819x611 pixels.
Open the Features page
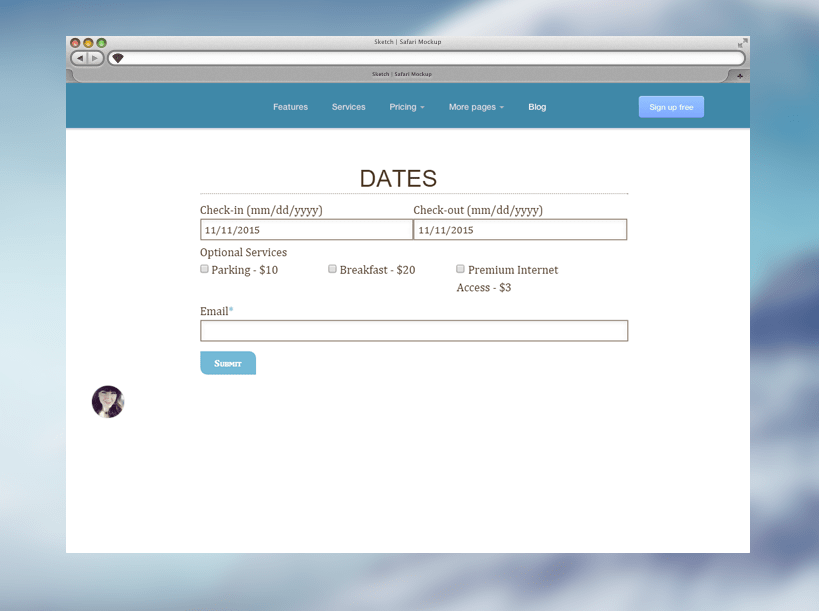click(290, 107)
